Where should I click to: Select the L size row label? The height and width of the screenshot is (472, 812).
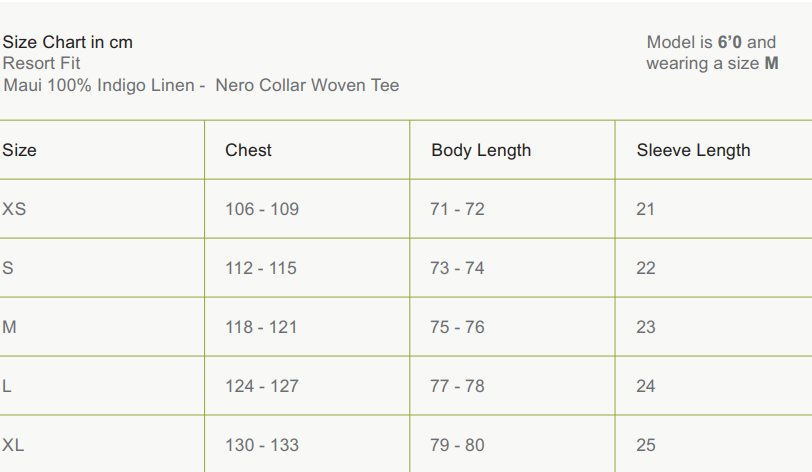pos(7,386)
